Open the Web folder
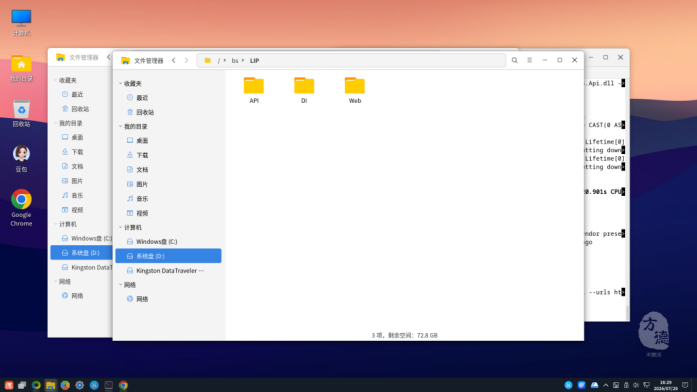 coord(355,90)
